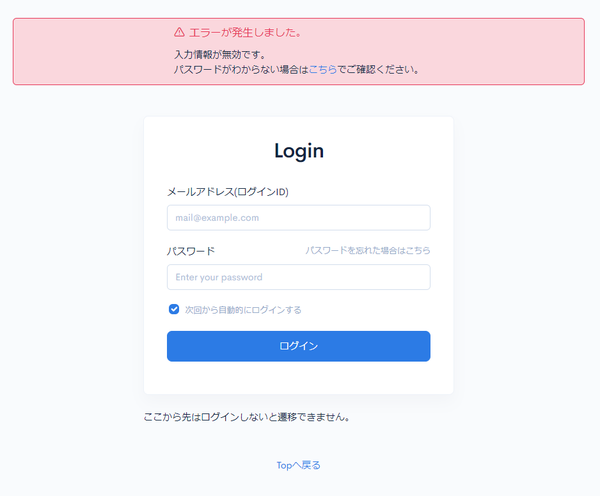Uncheck 次回から自動的にログインする checkbox

174,309
